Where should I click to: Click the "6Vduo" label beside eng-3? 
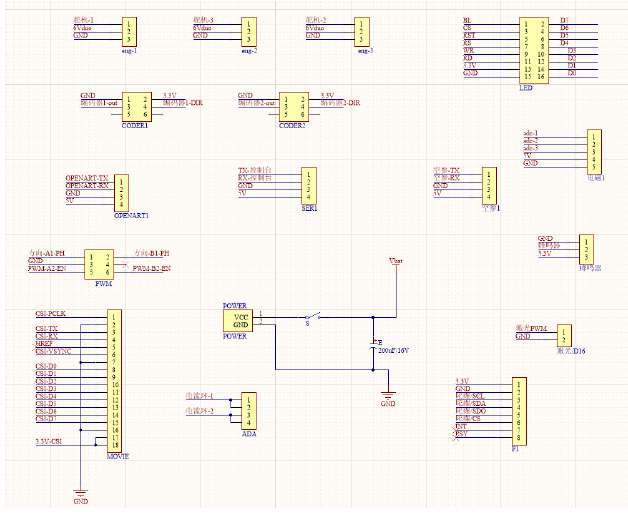point(315,28)
